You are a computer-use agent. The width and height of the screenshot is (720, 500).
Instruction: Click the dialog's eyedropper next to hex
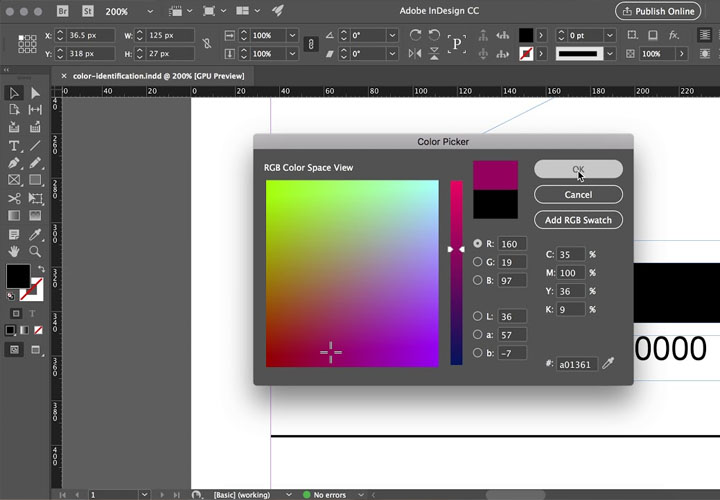pos(608,363)
